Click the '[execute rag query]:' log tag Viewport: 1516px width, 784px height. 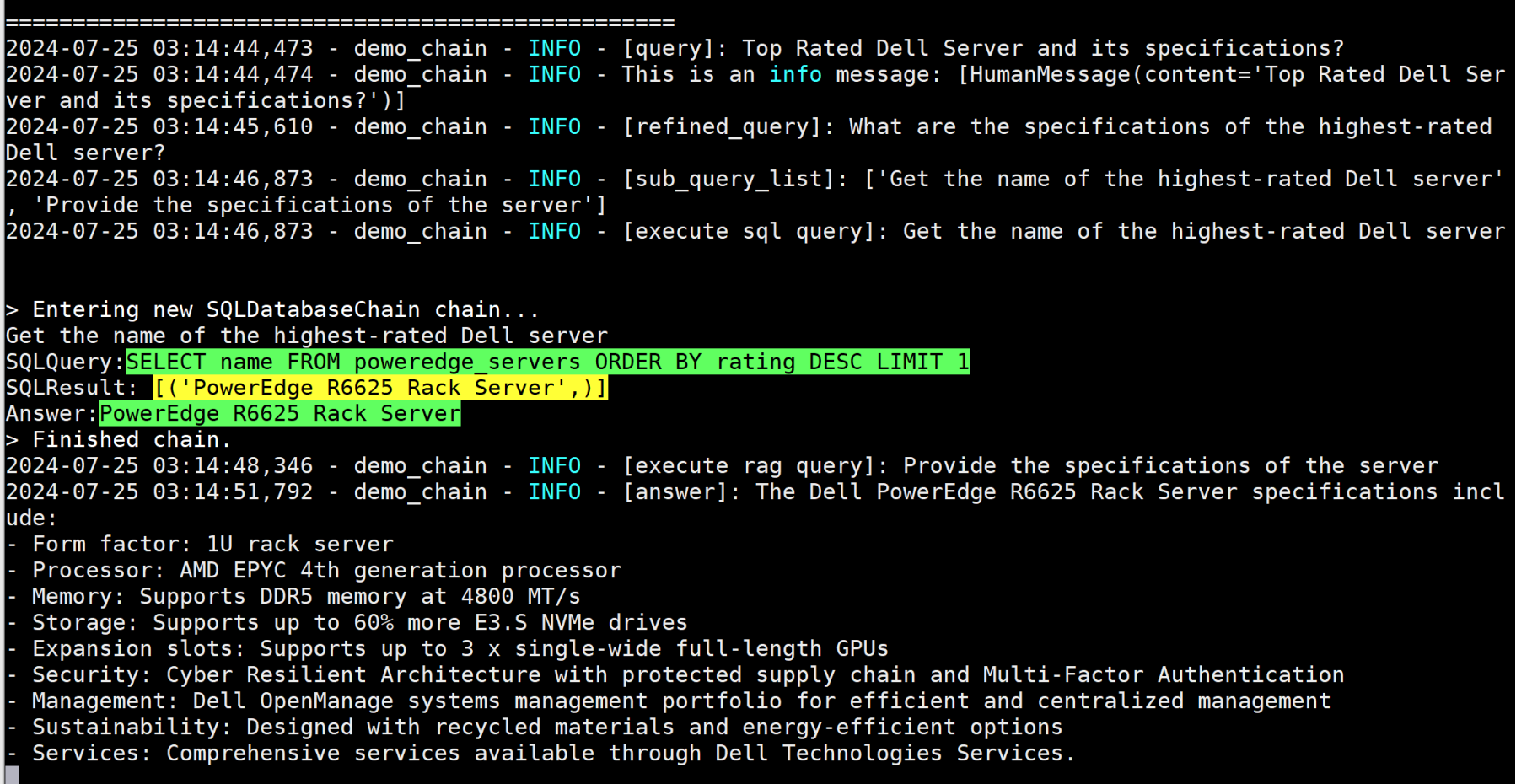point(755,466)
